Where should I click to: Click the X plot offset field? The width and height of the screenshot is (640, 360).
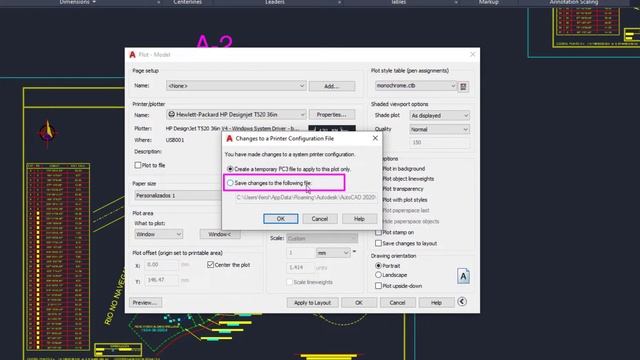pos(161,265)
